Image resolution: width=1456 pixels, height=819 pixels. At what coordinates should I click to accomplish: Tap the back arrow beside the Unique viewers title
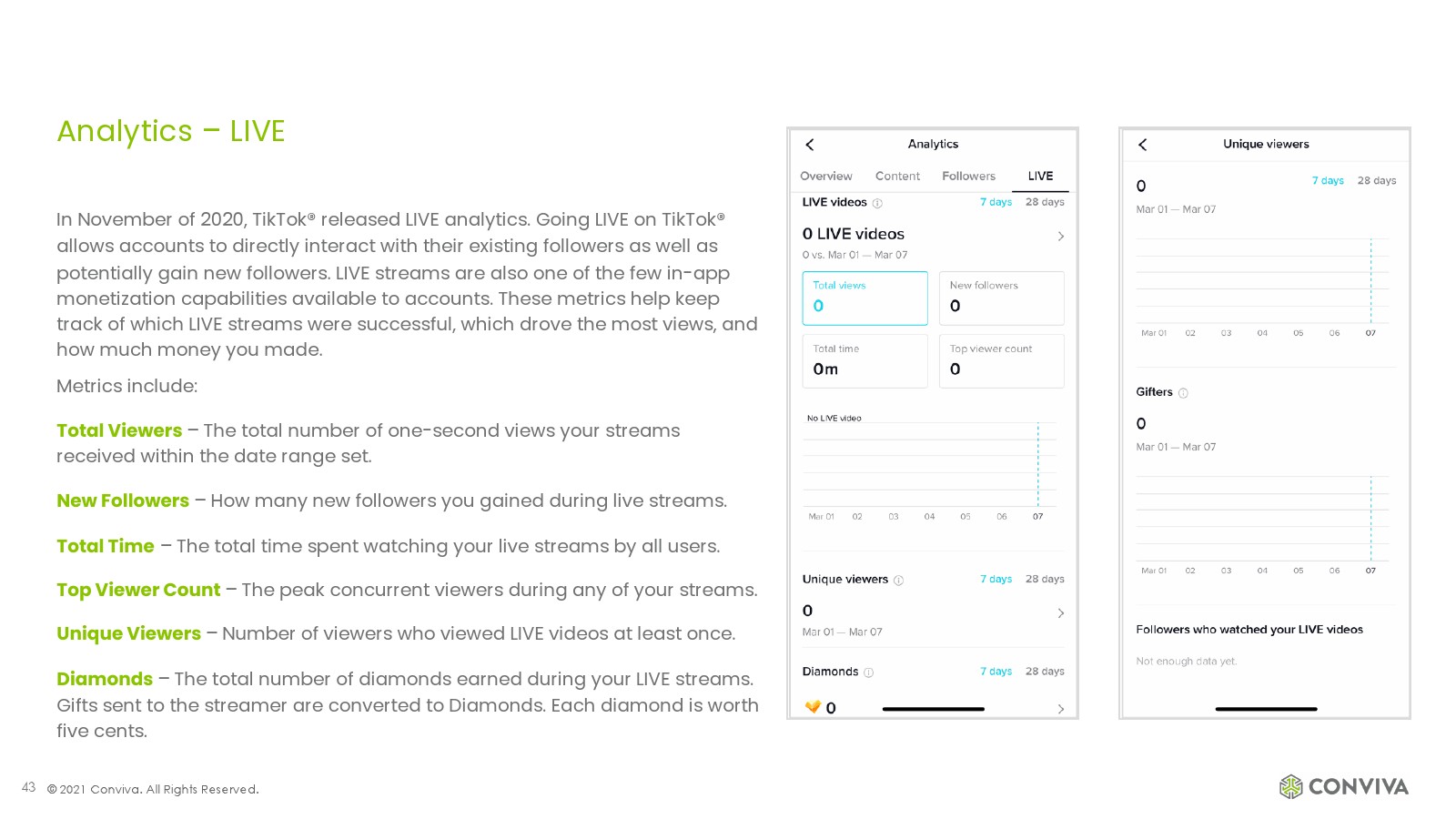click(x=1143, y=145)
